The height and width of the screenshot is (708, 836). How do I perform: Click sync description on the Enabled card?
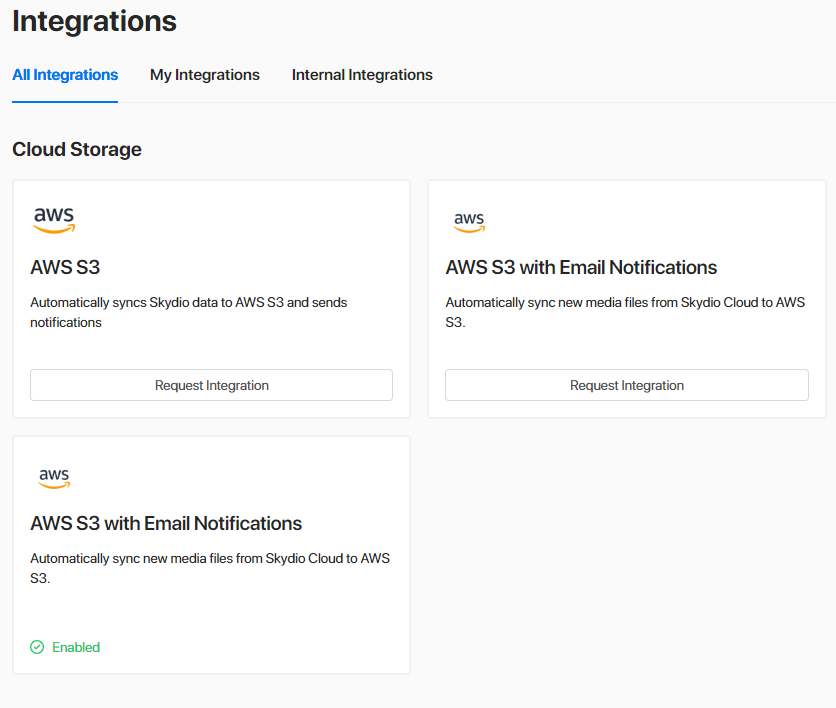210,568
